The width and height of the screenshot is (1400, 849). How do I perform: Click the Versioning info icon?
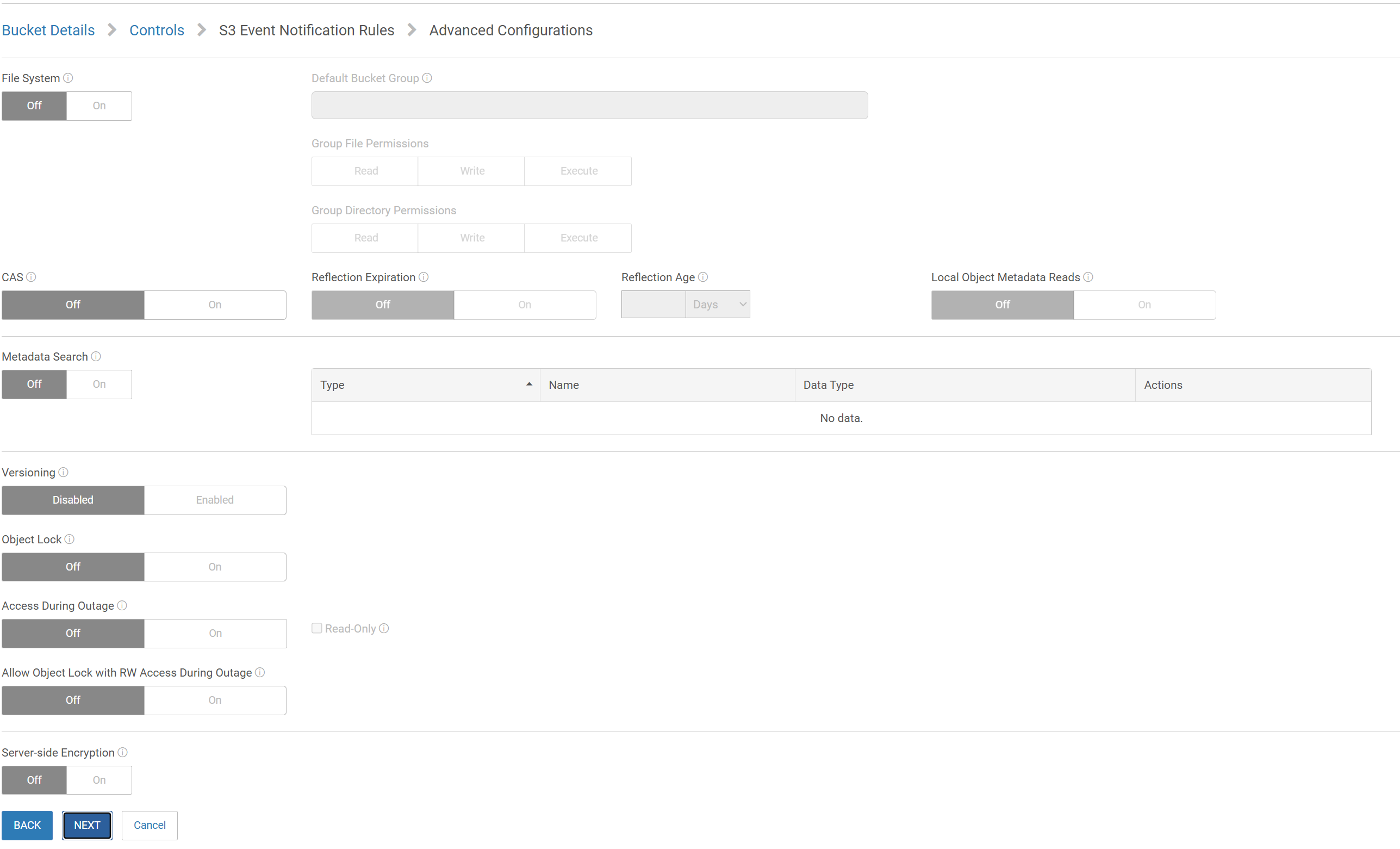click(63, 472)
